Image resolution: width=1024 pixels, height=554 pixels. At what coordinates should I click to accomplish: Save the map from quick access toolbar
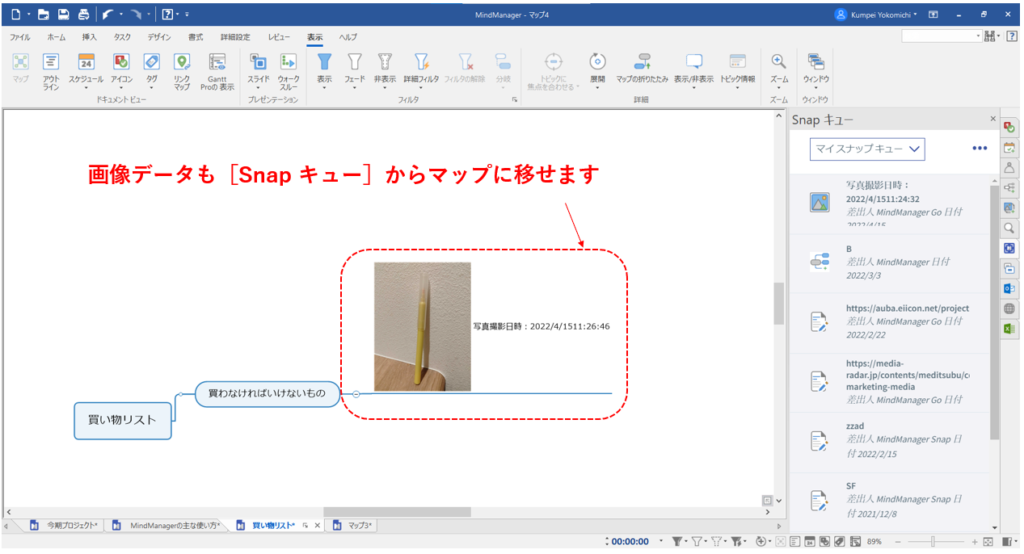pyautogui.click(x=63, y=14)
